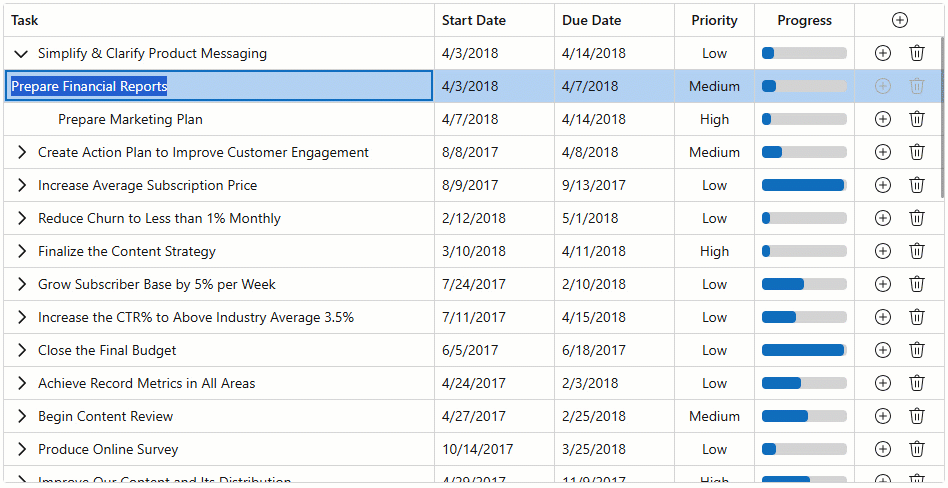
Task: Click progress bar of Increase the CTR% row
Action: (804, 317)
